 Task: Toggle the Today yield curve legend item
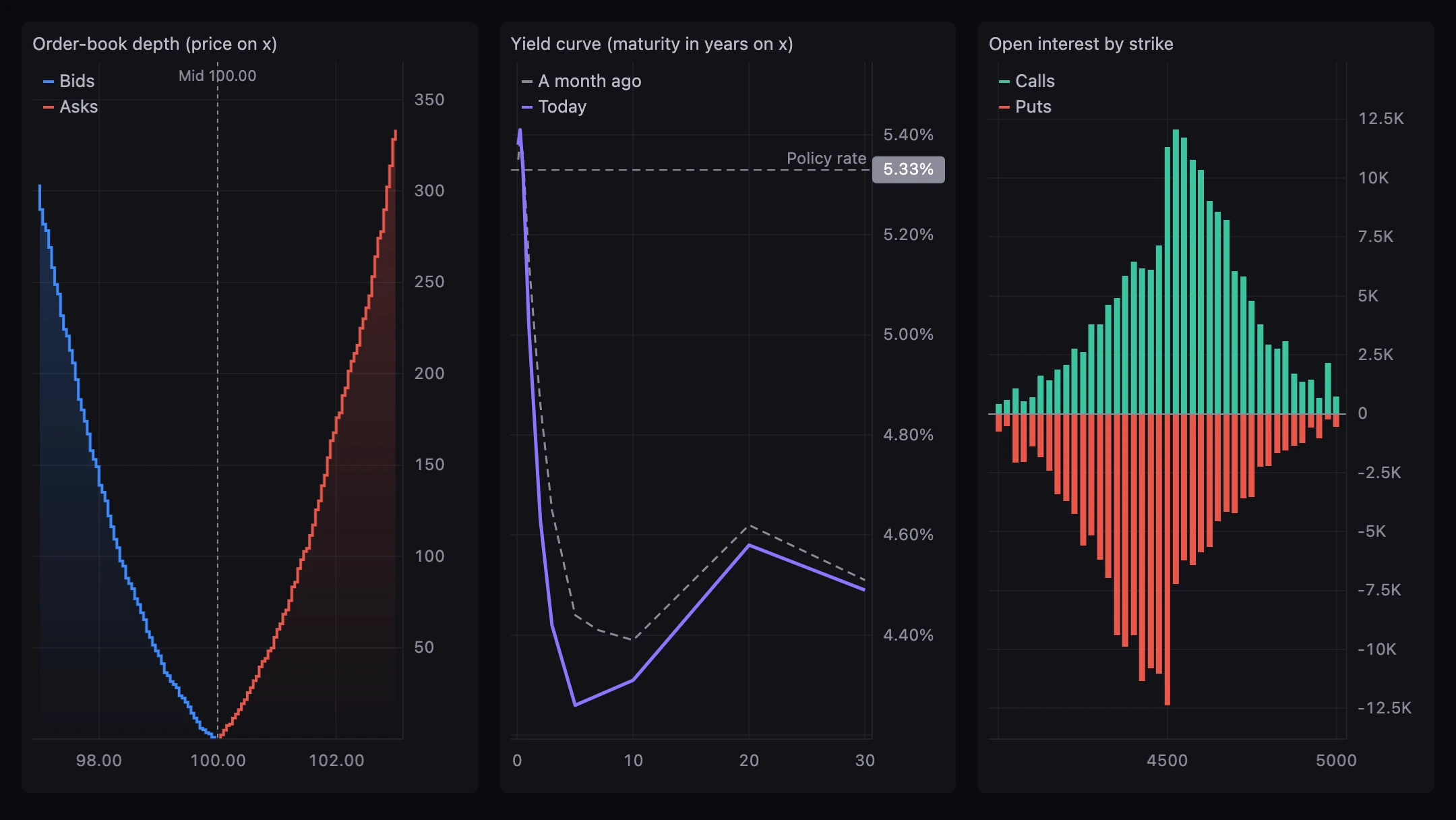click(x=554, y=107)
